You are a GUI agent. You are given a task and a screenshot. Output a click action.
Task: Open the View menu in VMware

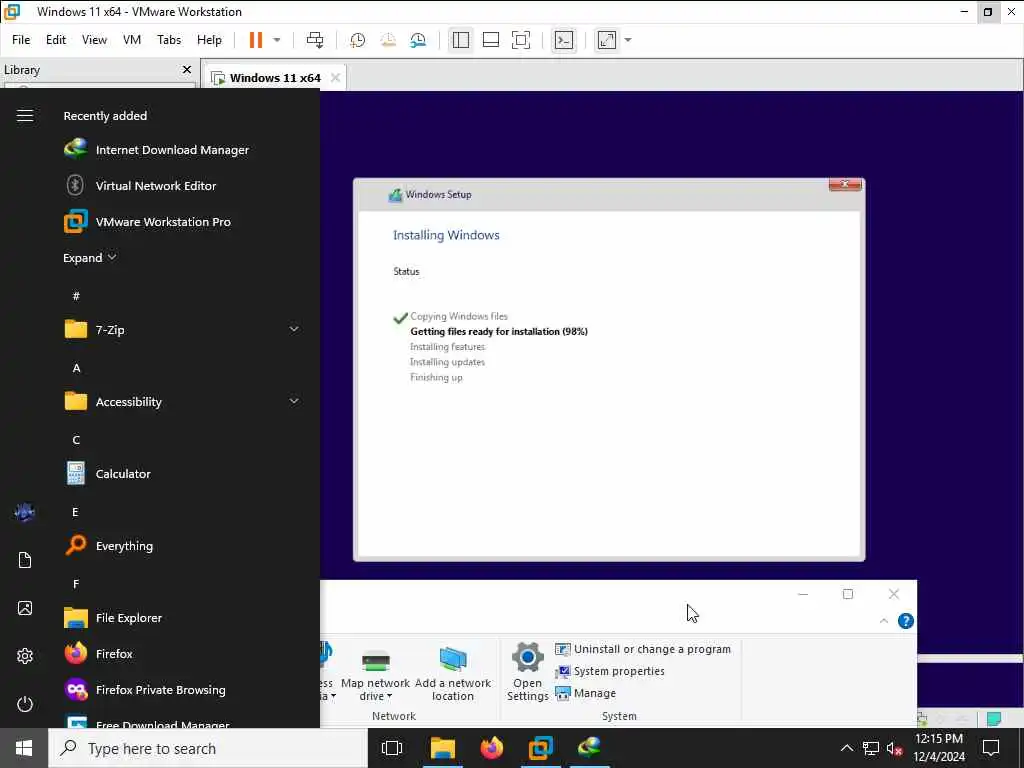[x=94, y=40]
